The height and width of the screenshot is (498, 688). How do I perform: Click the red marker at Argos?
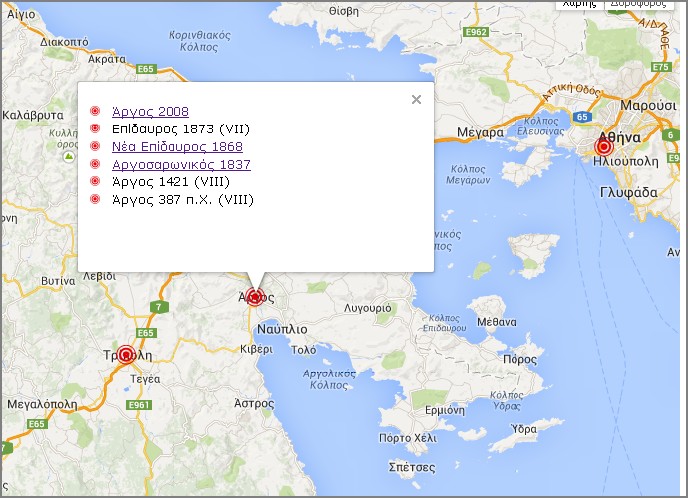[255, 296]
